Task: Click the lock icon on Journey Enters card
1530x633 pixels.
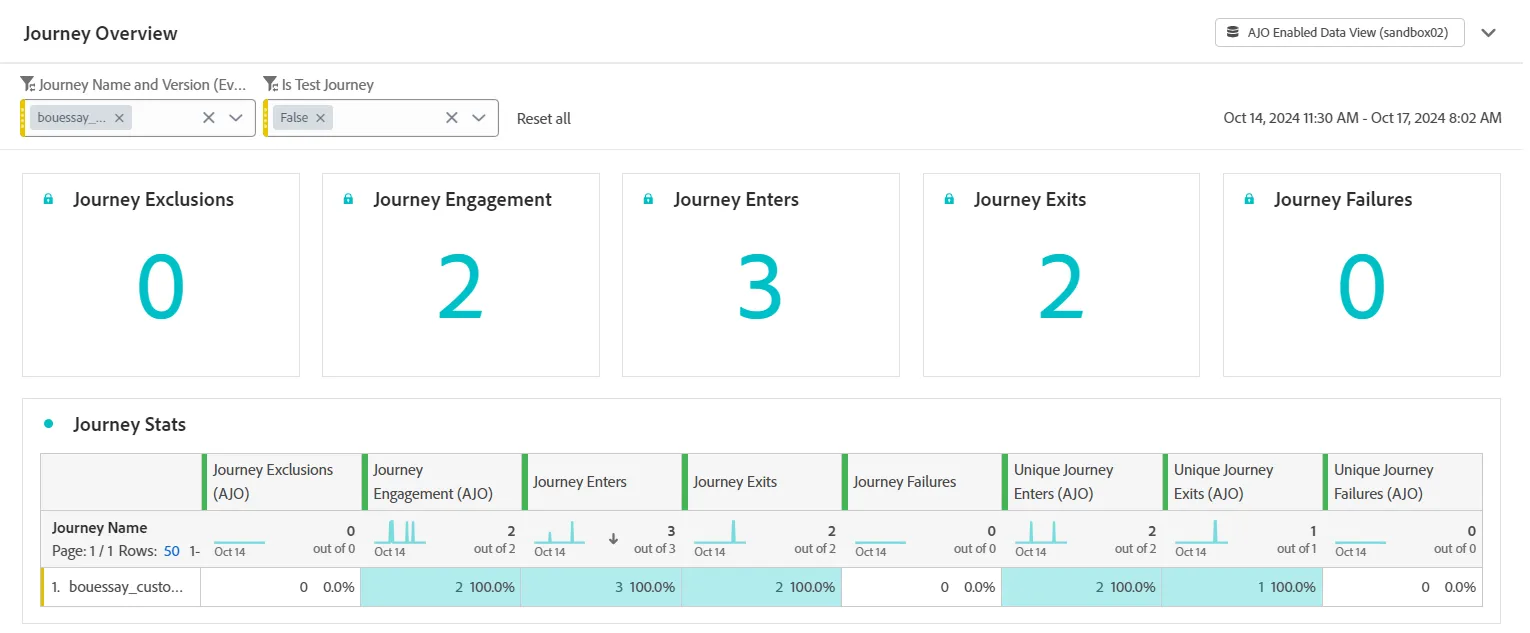Action: tap(648, 200)
